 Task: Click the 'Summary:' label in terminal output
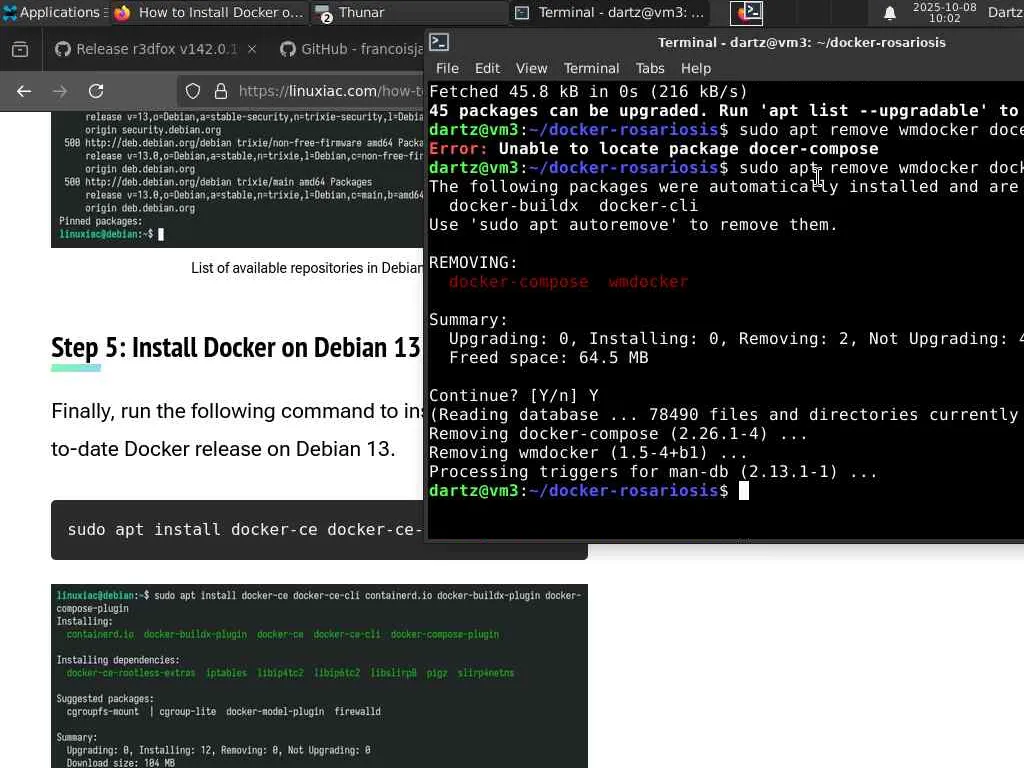(468, 320)
